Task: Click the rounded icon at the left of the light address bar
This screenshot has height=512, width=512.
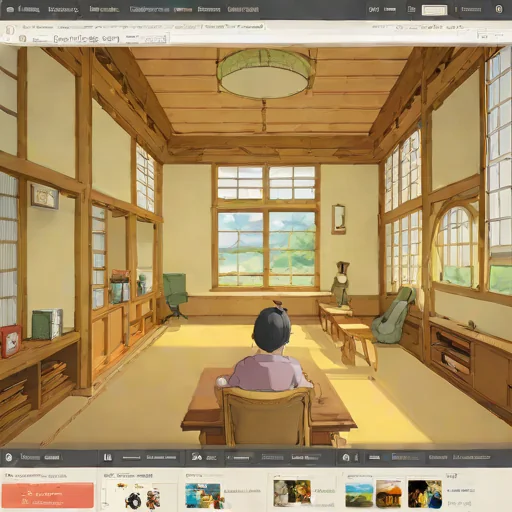Action: point(10,30)
